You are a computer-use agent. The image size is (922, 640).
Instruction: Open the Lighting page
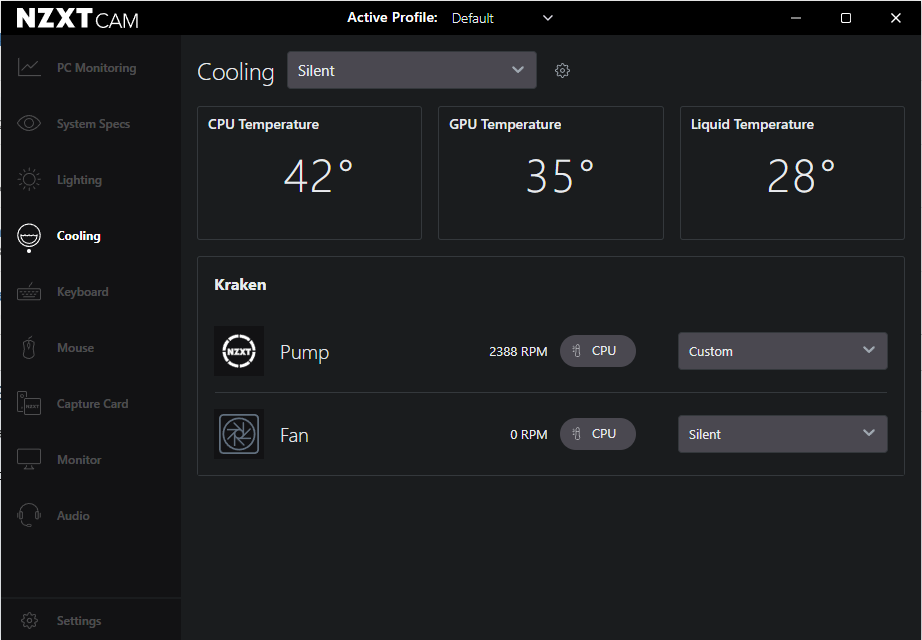click(79, 179)
